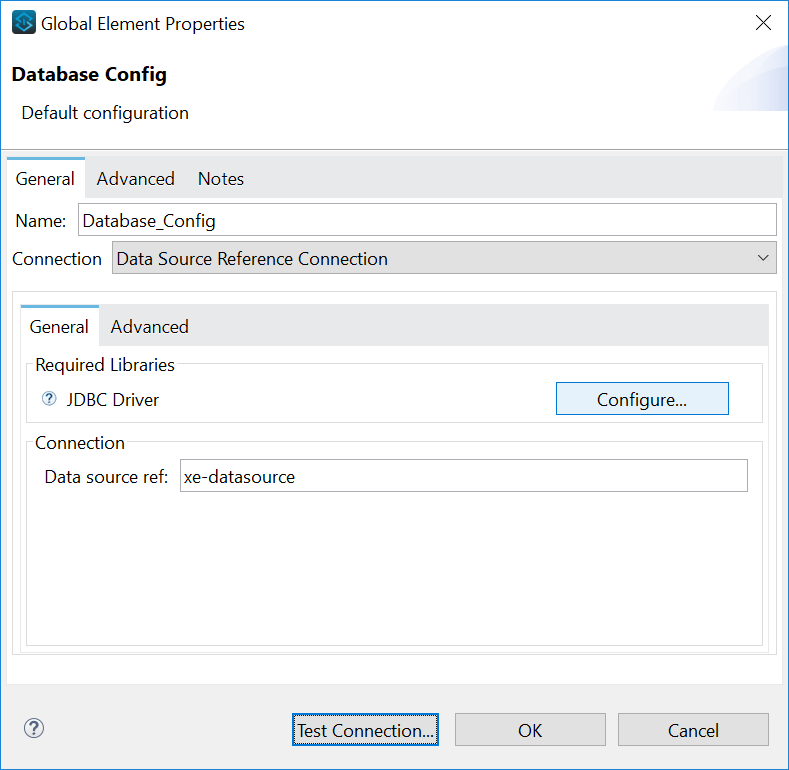
Task: Focus the Name field containing Database_Config
Action: click(427, 220)
